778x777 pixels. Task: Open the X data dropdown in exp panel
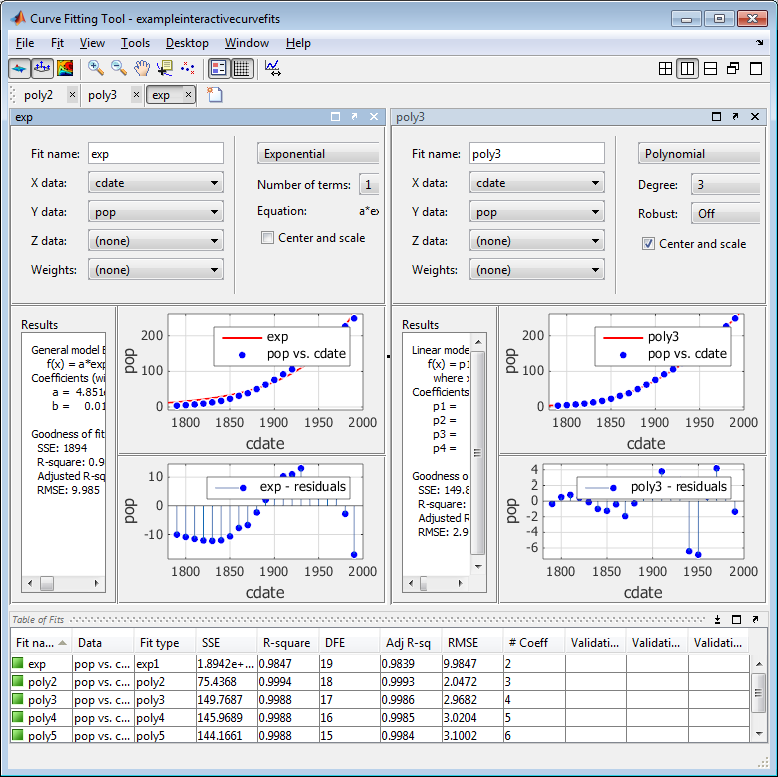[x=156, y=183]
